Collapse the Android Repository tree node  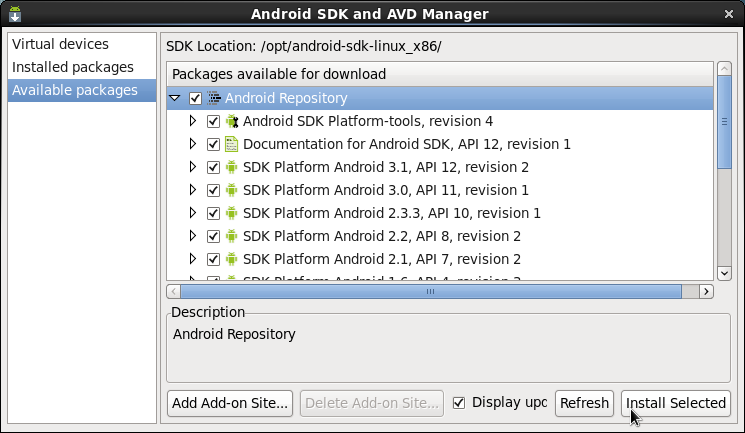tap(175, 98)
